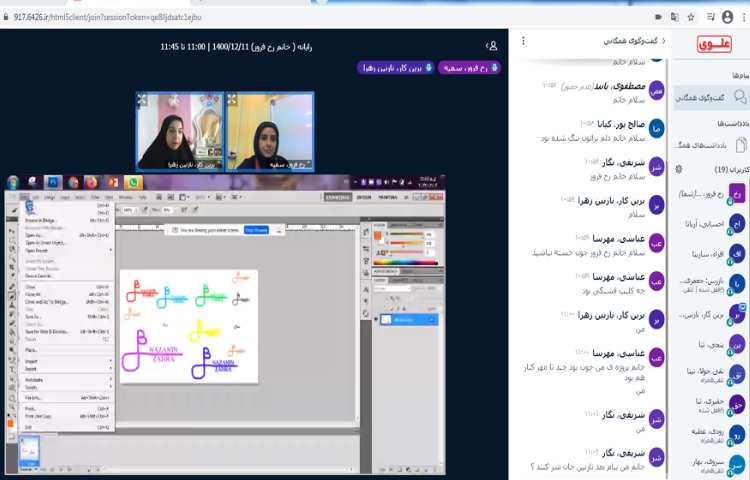Click the red علوی logo

pos(714,44)
